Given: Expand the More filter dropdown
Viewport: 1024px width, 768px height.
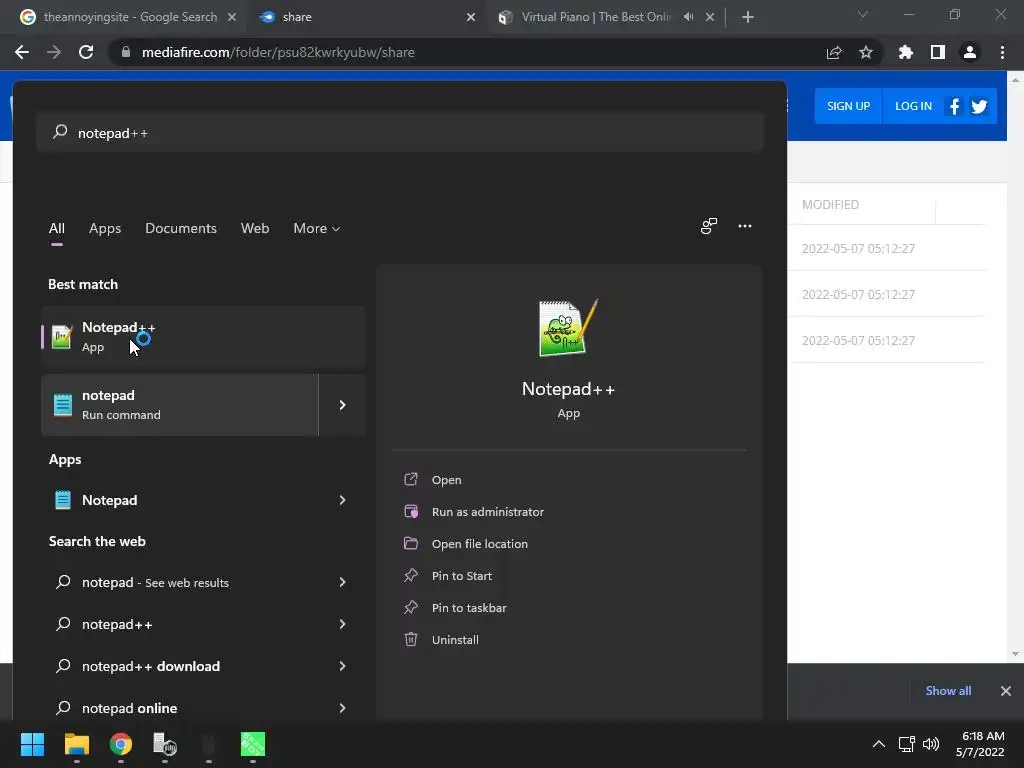Looking at the screenshot, I should 316,229.
